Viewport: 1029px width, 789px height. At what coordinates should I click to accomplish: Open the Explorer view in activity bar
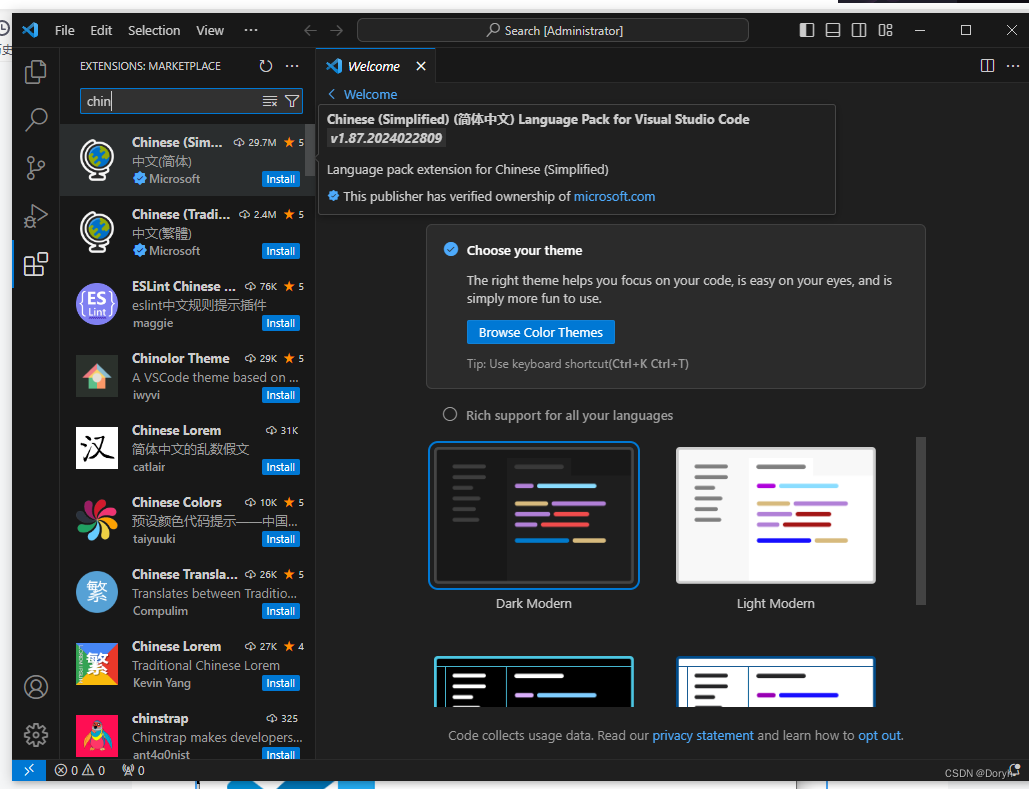[35, 72]
